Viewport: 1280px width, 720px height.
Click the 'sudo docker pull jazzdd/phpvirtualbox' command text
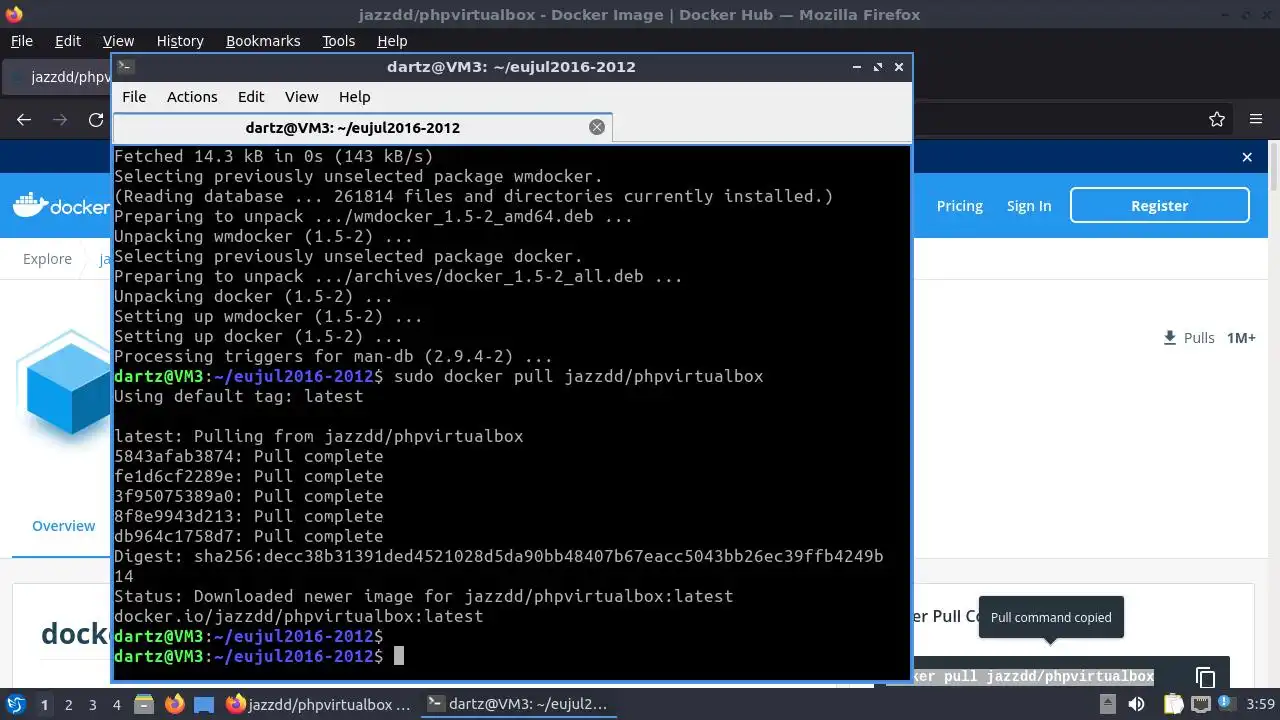[579, 376]
